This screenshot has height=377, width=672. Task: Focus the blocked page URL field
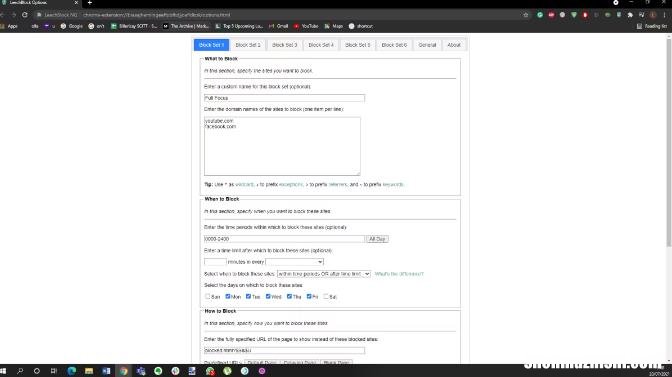[284, 350]
